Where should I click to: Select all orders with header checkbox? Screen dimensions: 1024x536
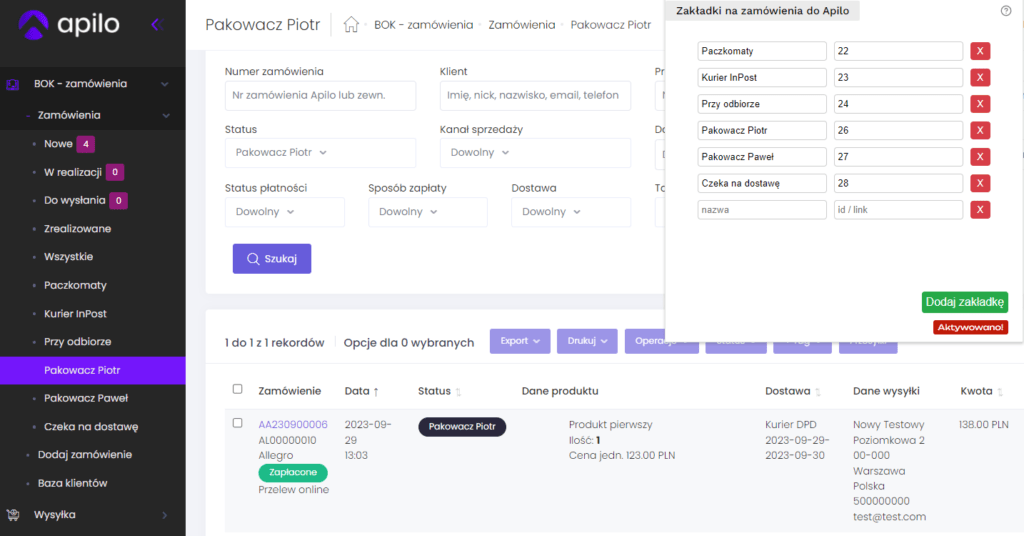tap(237, 390)
